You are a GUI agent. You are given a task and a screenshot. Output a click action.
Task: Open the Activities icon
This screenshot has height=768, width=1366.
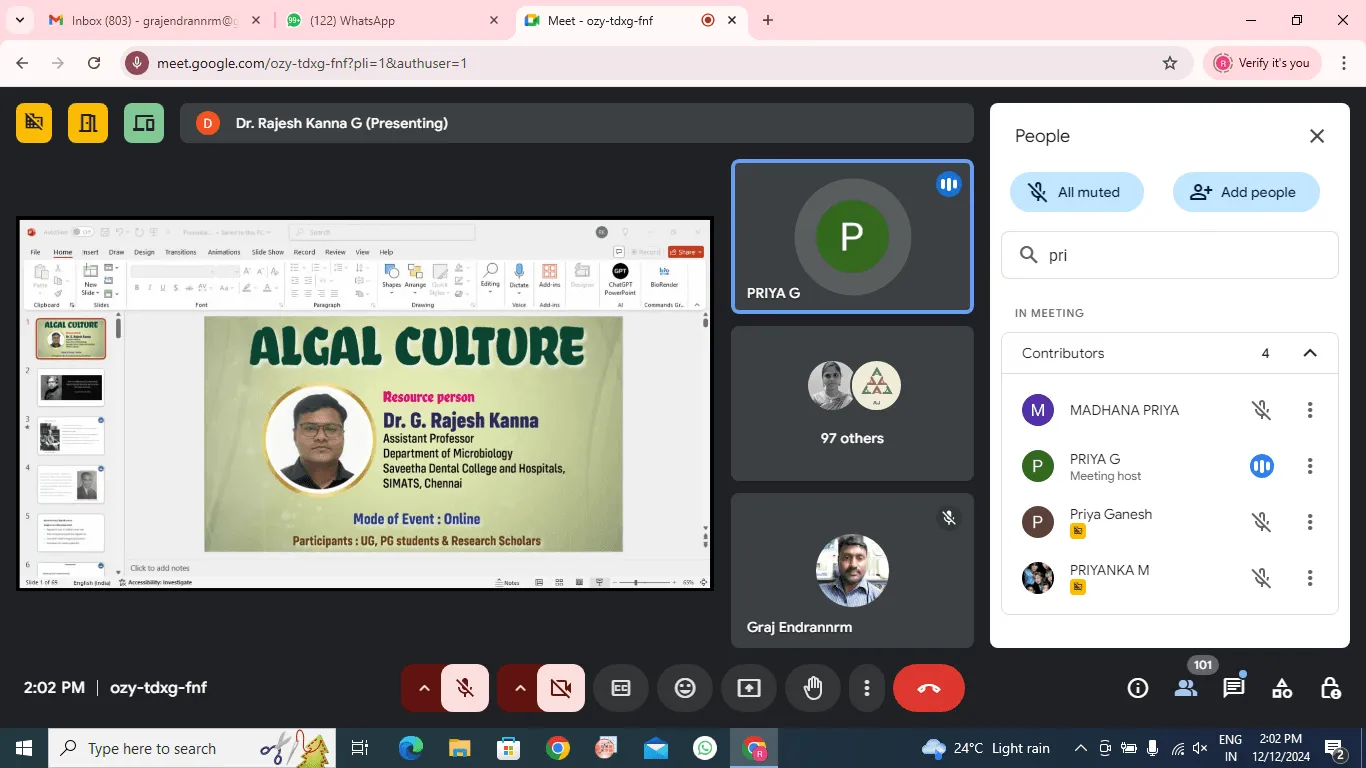coord(1282,688)
